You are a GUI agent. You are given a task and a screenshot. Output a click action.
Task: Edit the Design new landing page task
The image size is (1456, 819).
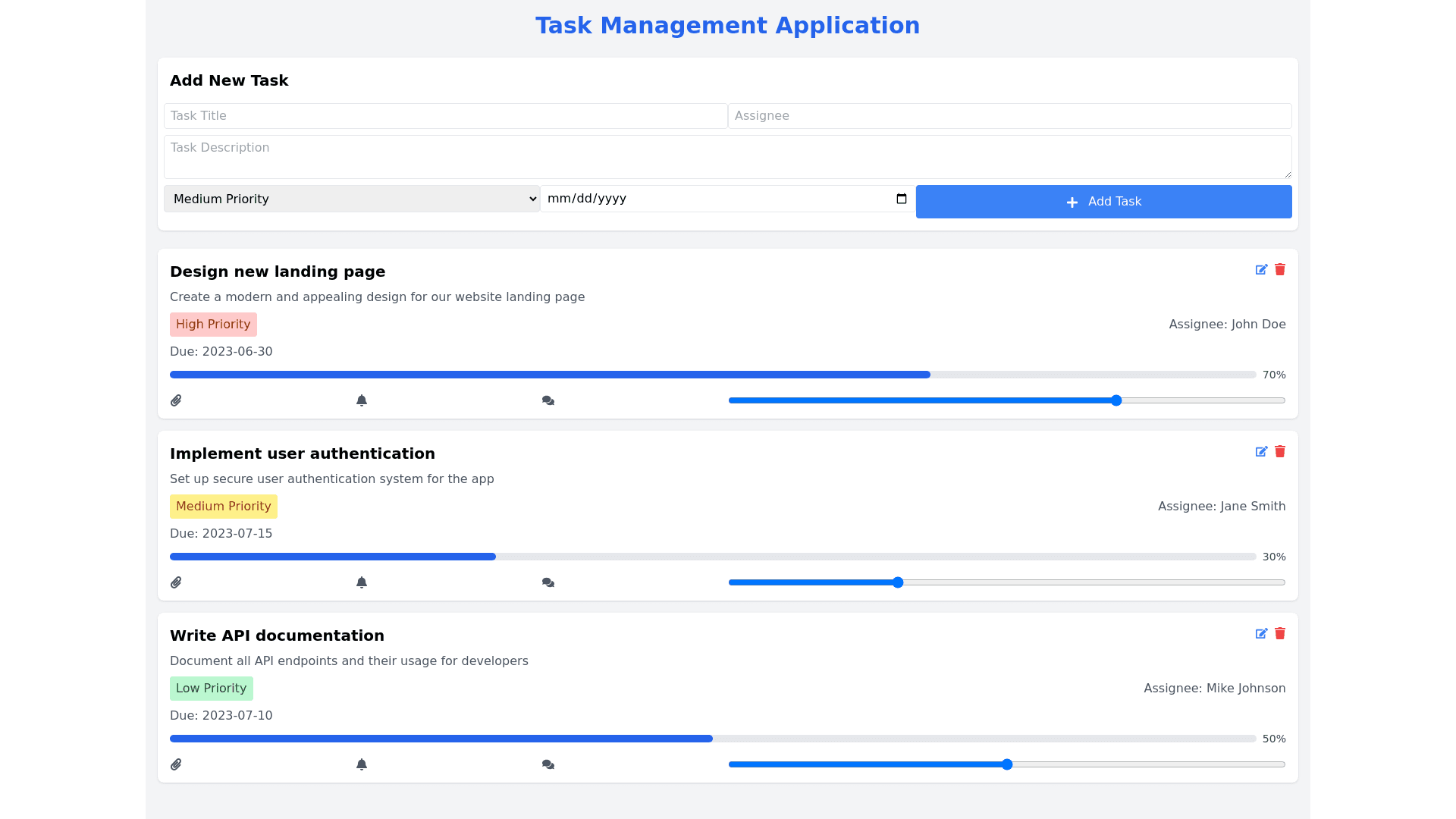[x=1261, y=270]
